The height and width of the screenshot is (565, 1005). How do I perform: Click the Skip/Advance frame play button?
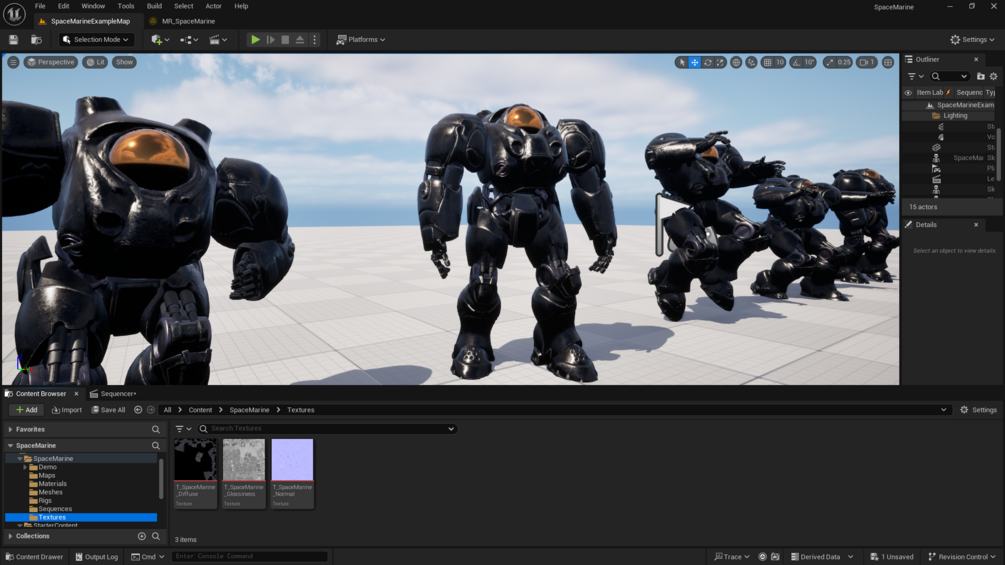[270, 40]
